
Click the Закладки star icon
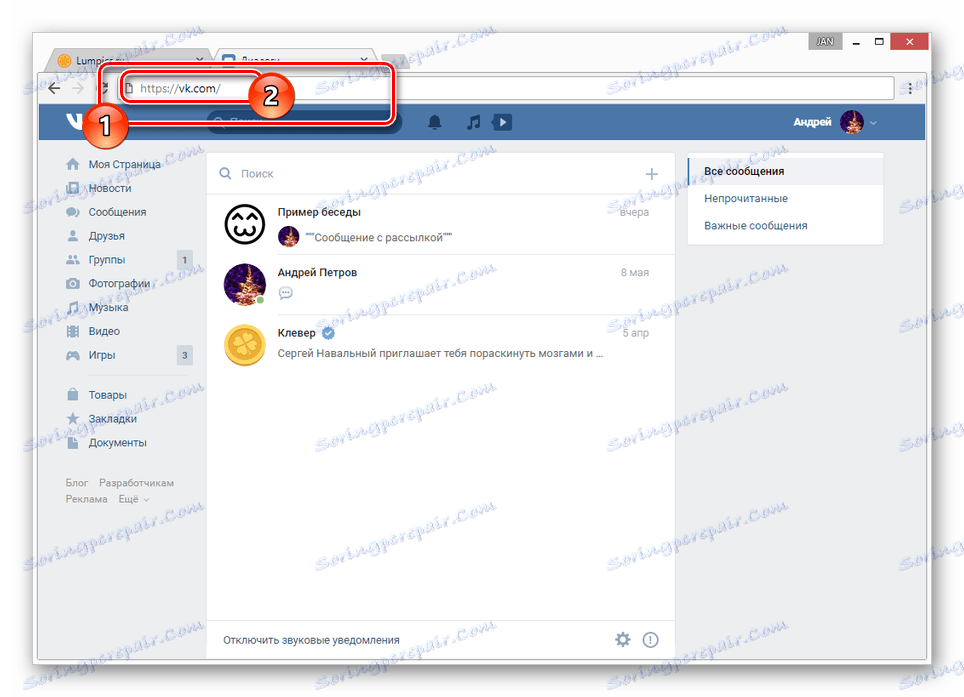click(73, 419)
